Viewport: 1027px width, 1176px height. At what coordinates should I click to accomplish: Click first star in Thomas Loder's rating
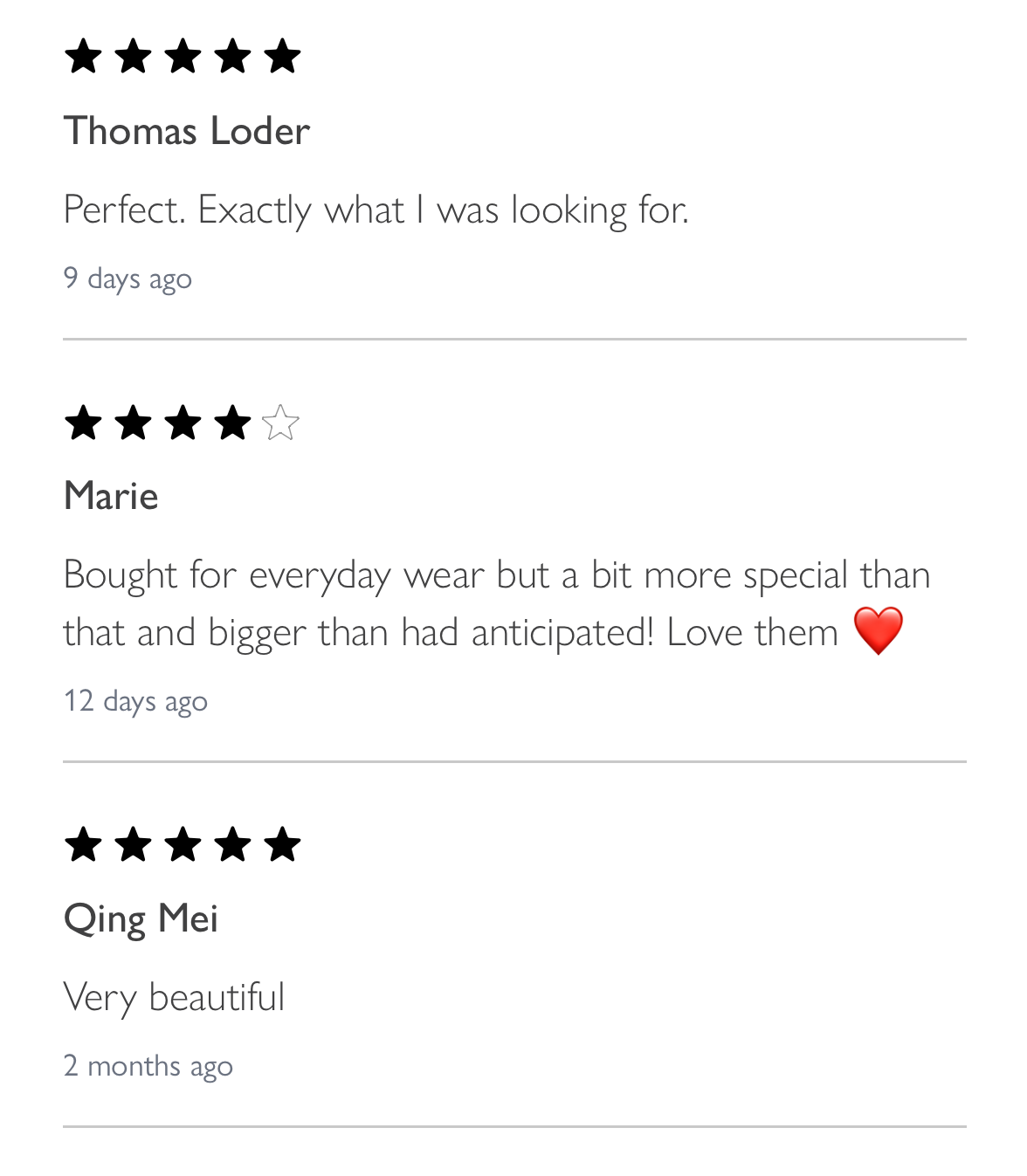(83, 57)
